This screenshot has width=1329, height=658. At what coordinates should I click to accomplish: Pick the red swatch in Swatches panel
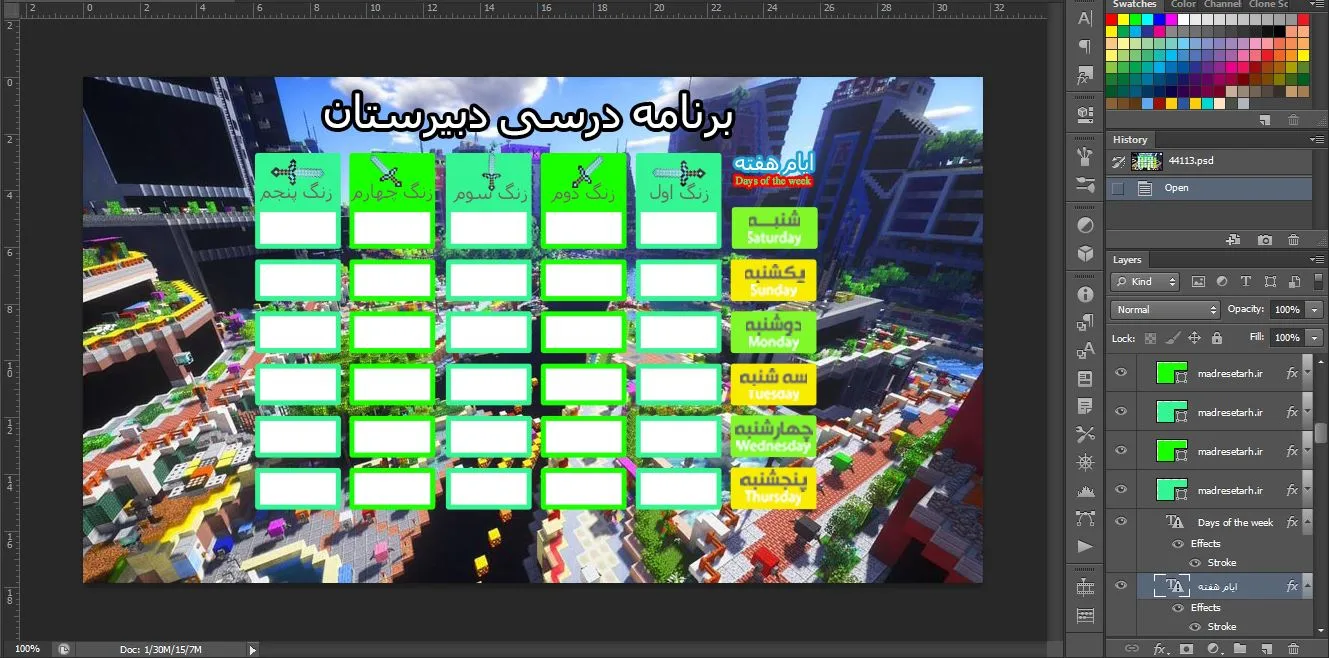[x=1112, y=19]
